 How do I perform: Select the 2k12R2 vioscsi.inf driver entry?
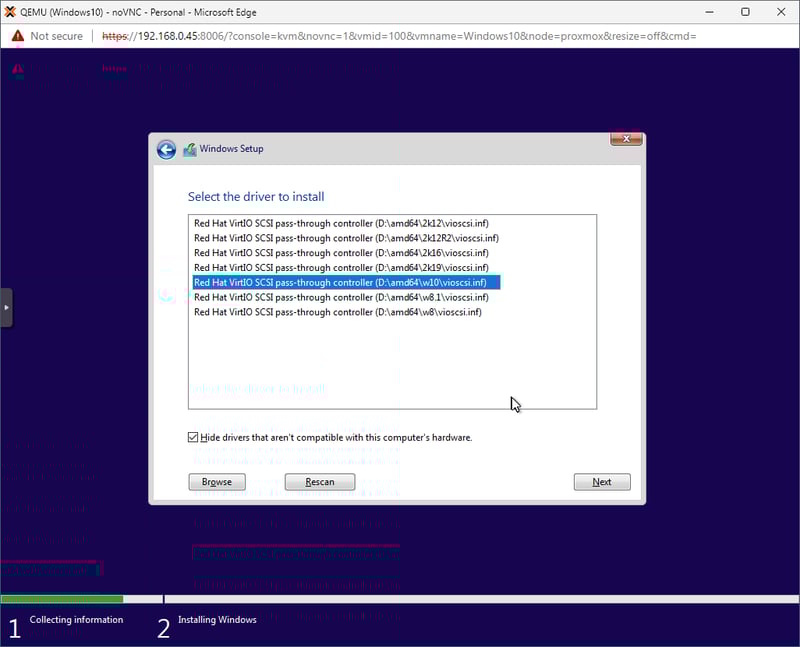point(346,238)
